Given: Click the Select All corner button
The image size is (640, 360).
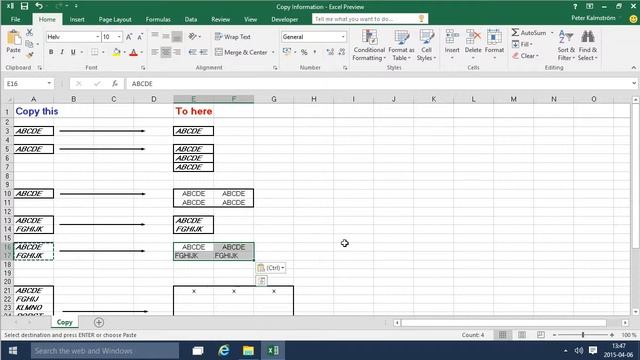Looking at the screenshot, I should [7, 99].
